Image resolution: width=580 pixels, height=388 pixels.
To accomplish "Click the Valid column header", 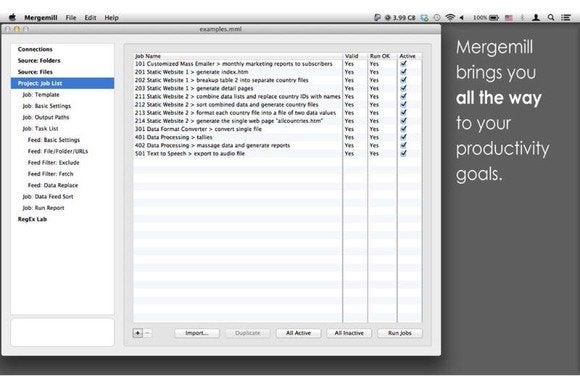I will point(355,56).
